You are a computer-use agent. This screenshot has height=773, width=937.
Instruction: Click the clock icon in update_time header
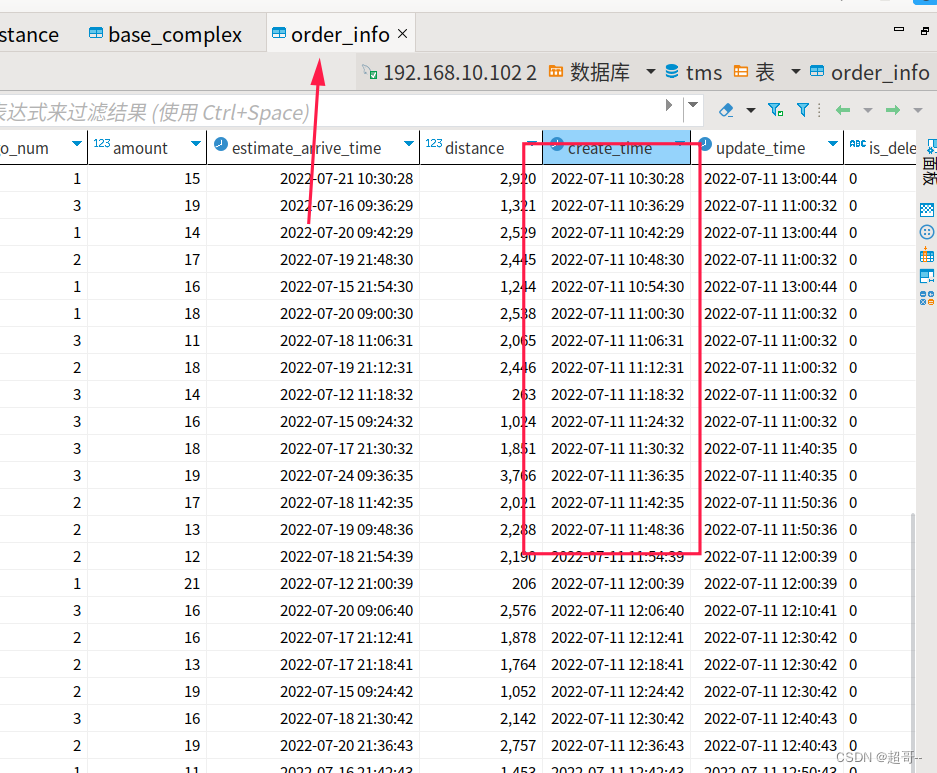[706, 145]
